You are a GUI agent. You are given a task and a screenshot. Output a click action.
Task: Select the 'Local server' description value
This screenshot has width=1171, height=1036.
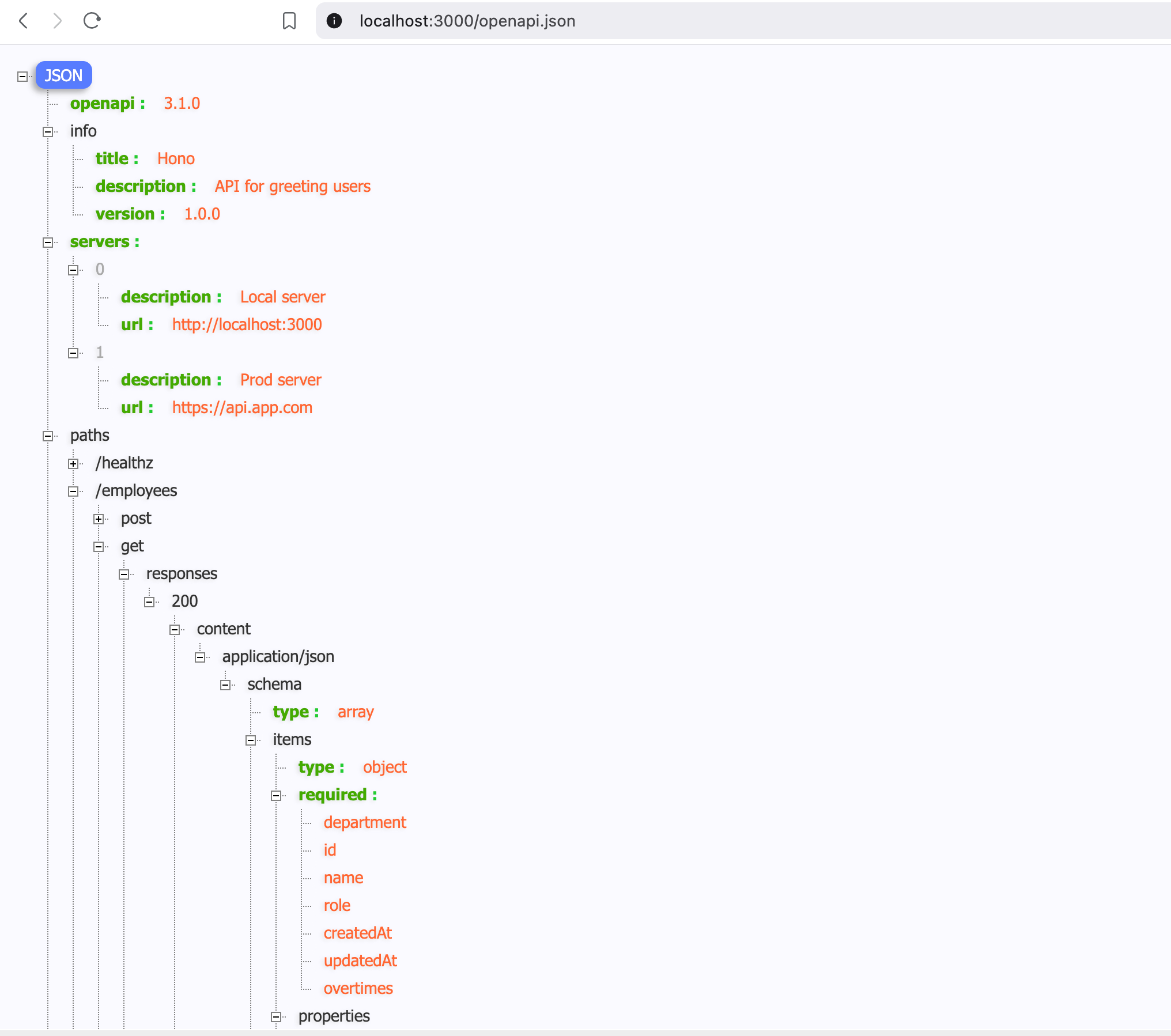pyautogui.click(x=283, y=297)
